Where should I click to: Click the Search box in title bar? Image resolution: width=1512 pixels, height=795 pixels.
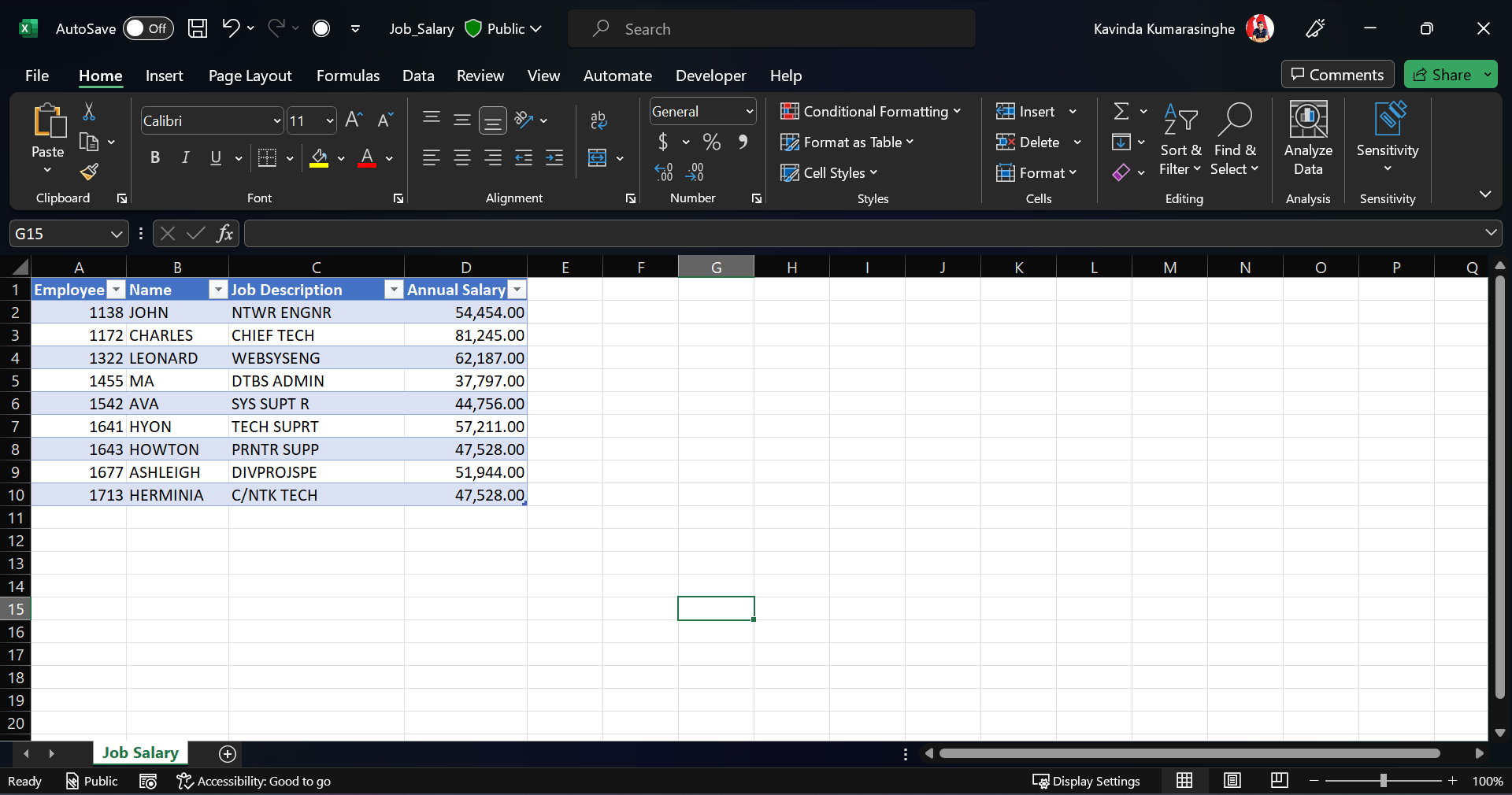pos(772,29)
